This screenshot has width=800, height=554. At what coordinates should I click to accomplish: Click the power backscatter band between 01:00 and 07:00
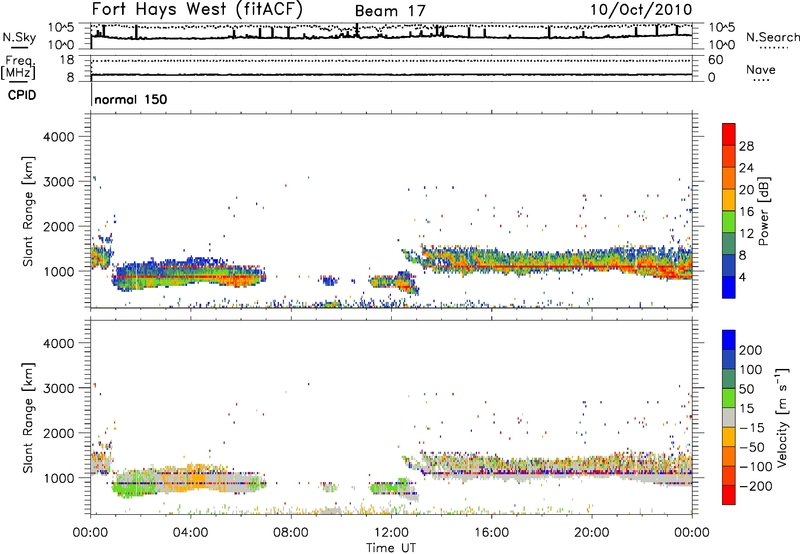[189, 275]
